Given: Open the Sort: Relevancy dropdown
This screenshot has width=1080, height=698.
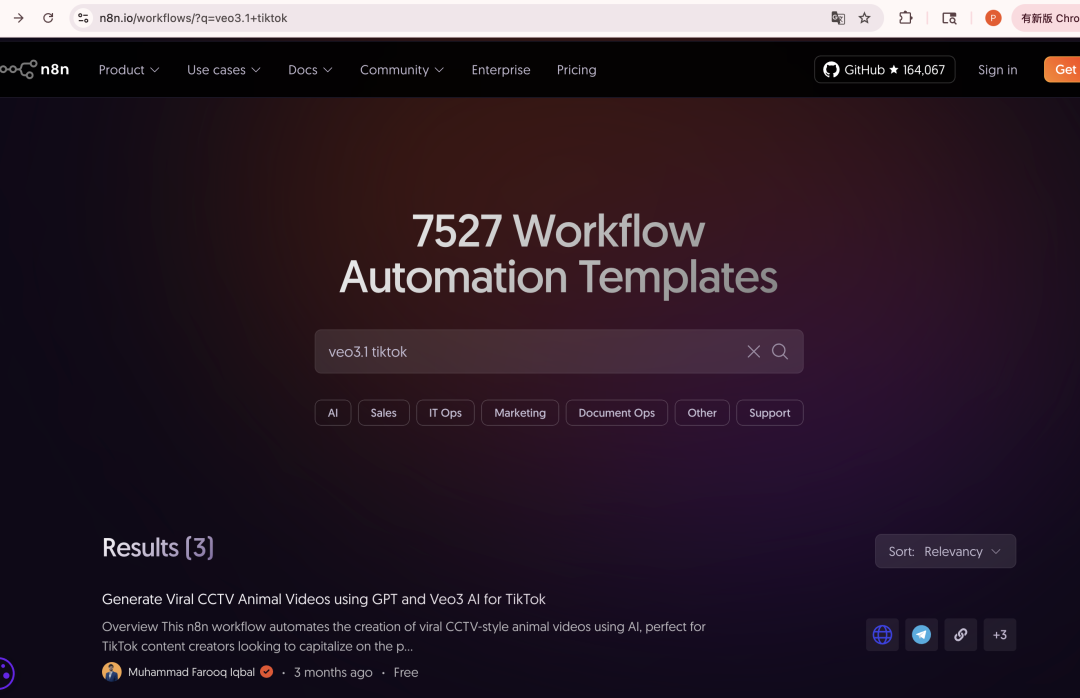Looking at the screenshot, I should pyautogui.click(x=945, y=551).
